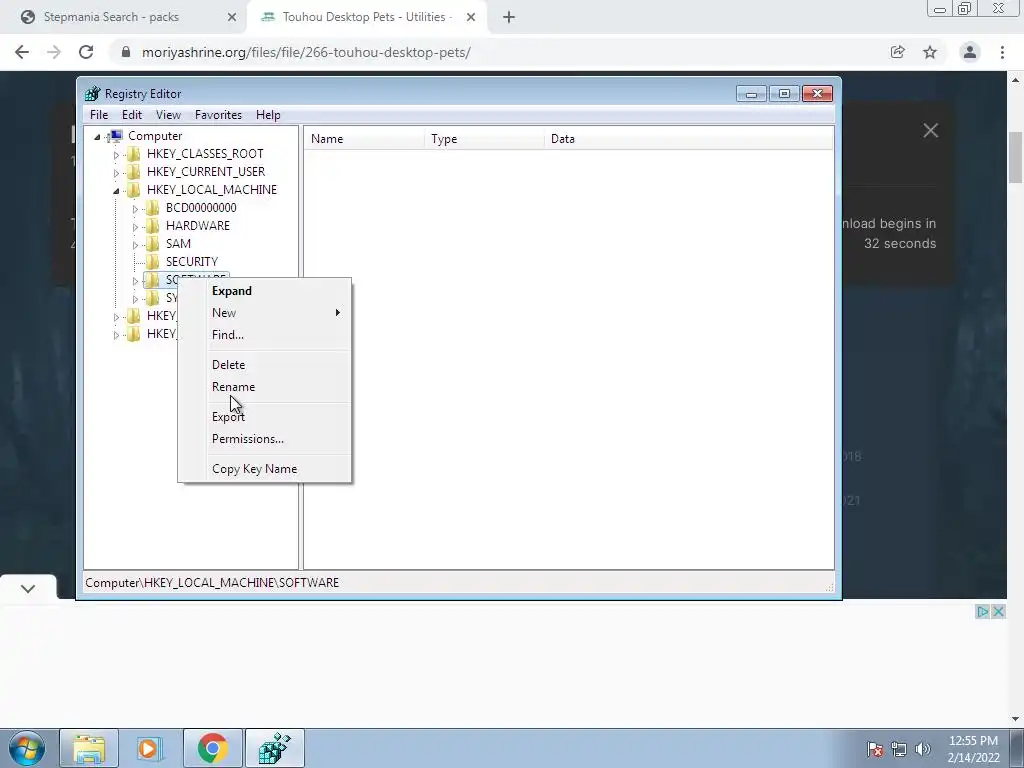The height and width of the screenshot is (768, 1024).
Task: Open Windows Media Player from taskbar
Action: point(149,748)
